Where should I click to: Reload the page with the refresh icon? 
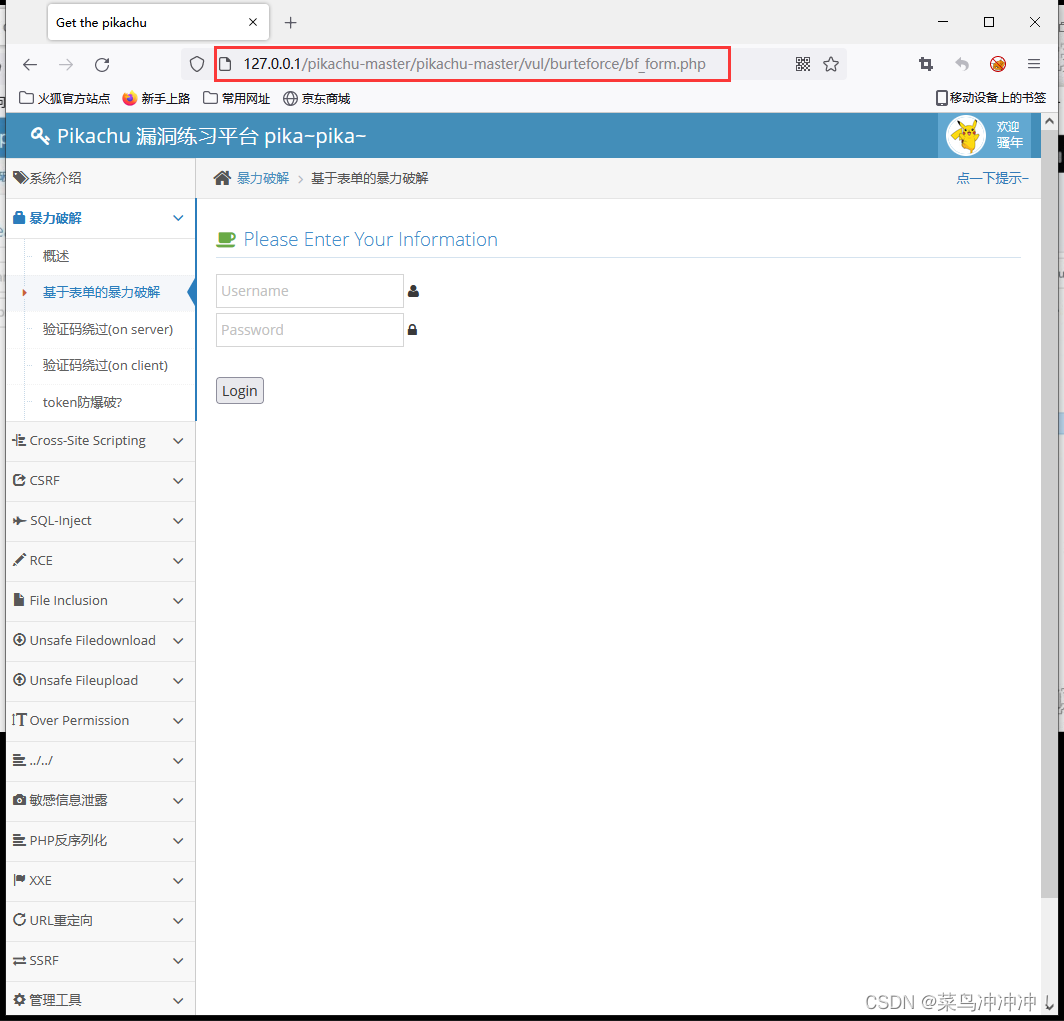(102, 64)
